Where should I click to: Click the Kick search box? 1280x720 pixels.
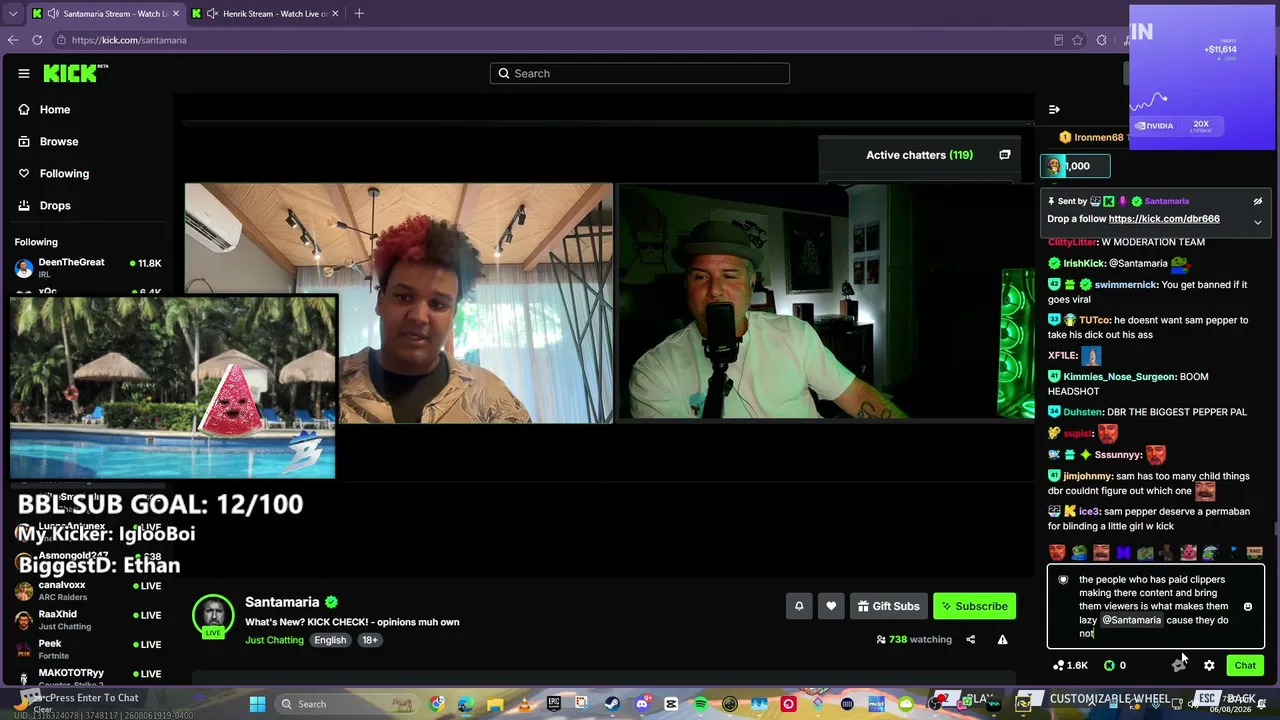click(640, 73)
